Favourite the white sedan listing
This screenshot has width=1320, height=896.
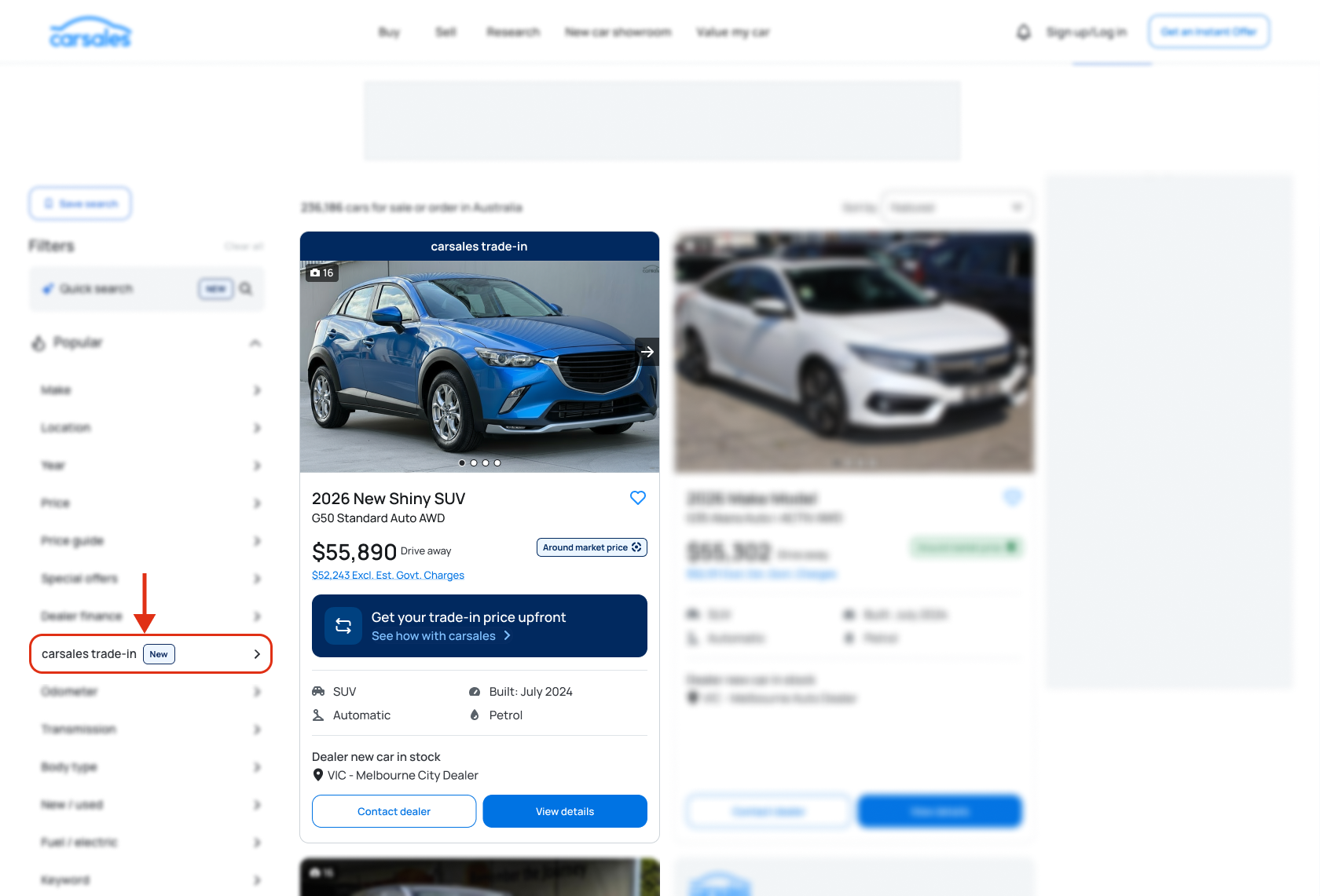coord(1012,498)
